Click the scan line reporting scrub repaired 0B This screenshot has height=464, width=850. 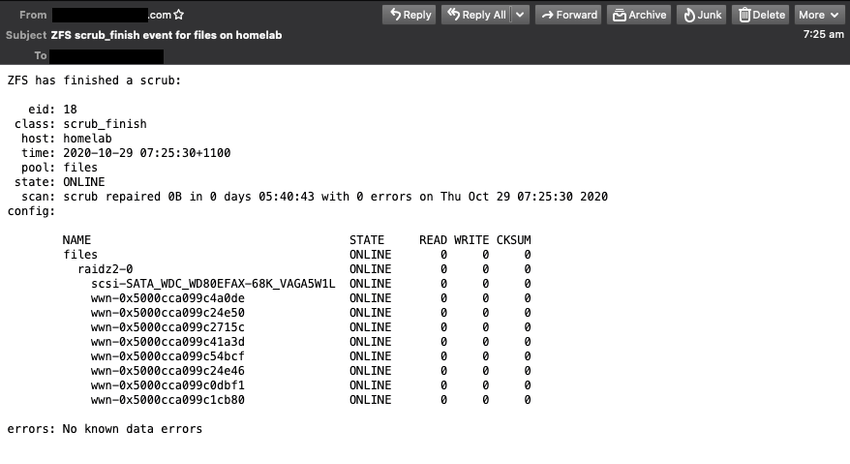point(314,197)
